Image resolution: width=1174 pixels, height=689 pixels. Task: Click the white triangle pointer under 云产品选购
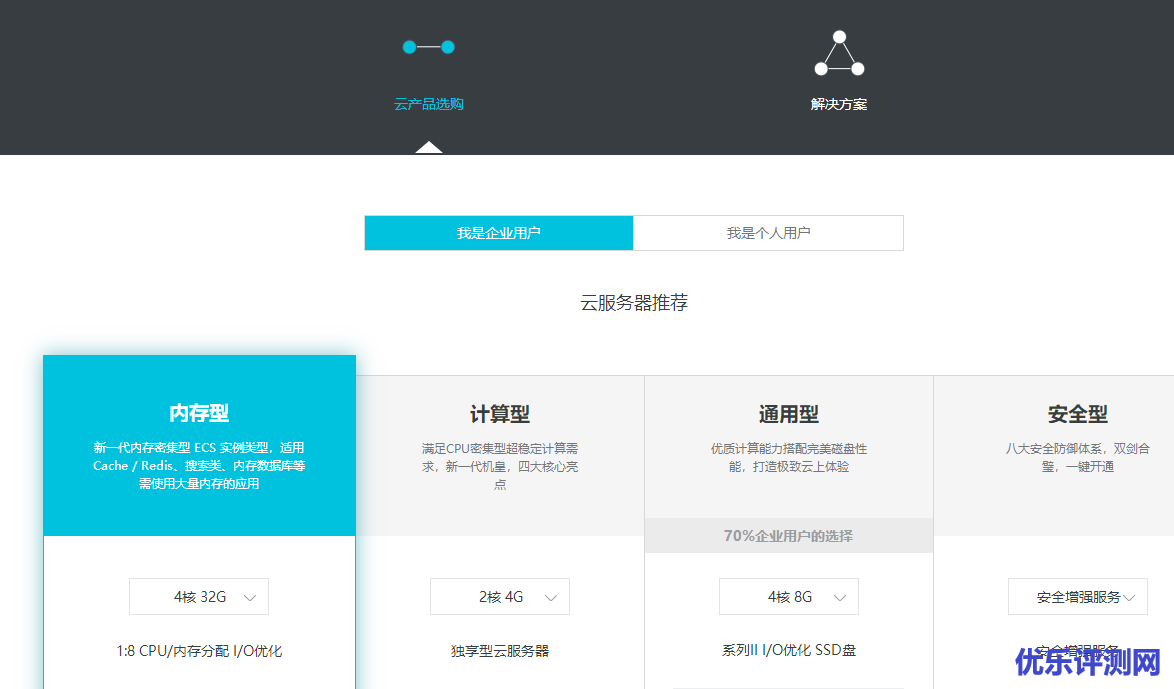(x=429, y=148)
